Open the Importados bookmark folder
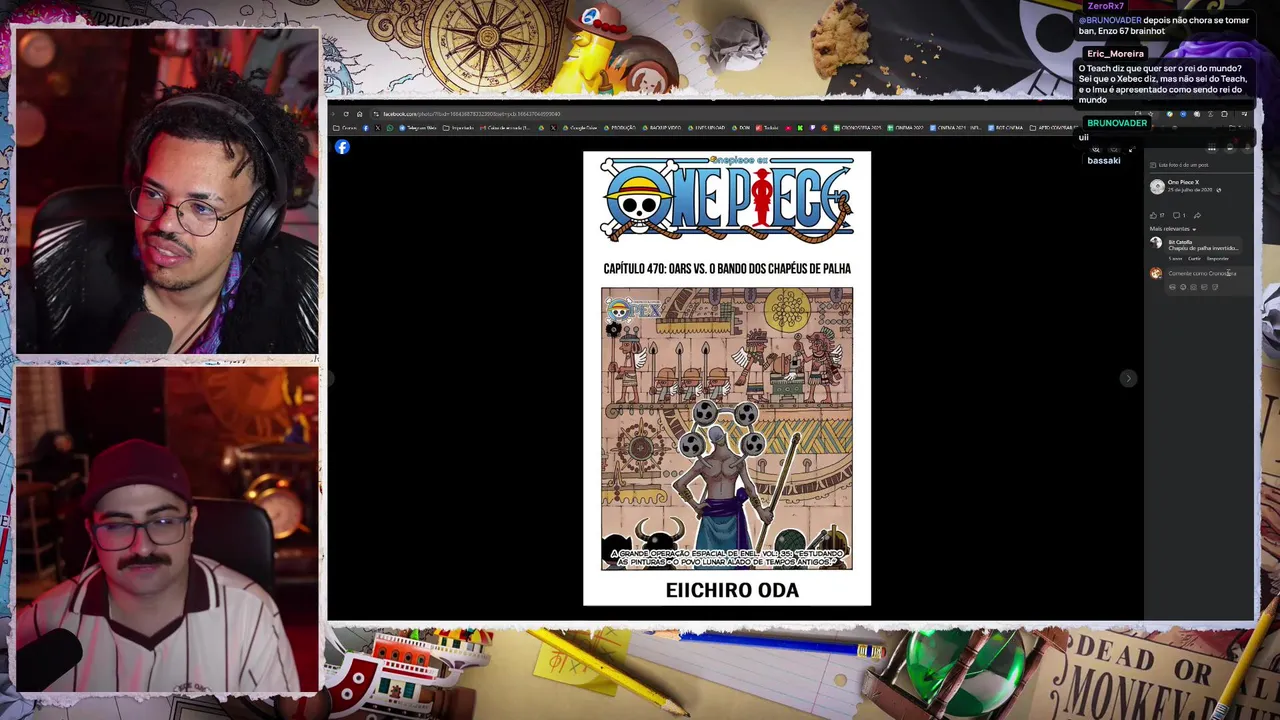1280x720 pixels. tap(458, 128)
